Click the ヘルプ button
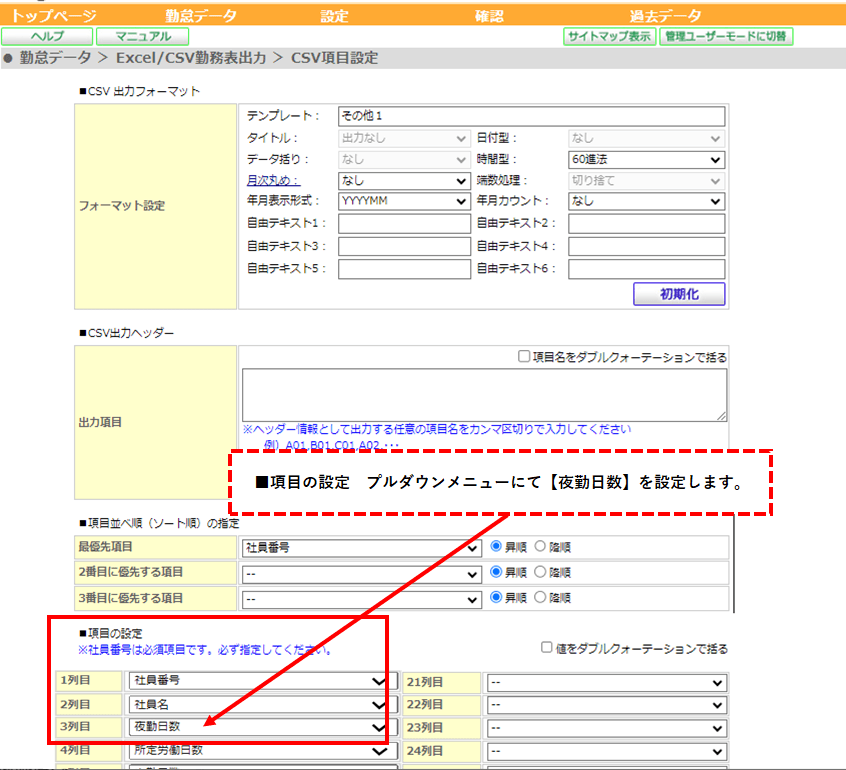Image resolution: width=846 pixels, height=770 pixels. click(47, 37)
